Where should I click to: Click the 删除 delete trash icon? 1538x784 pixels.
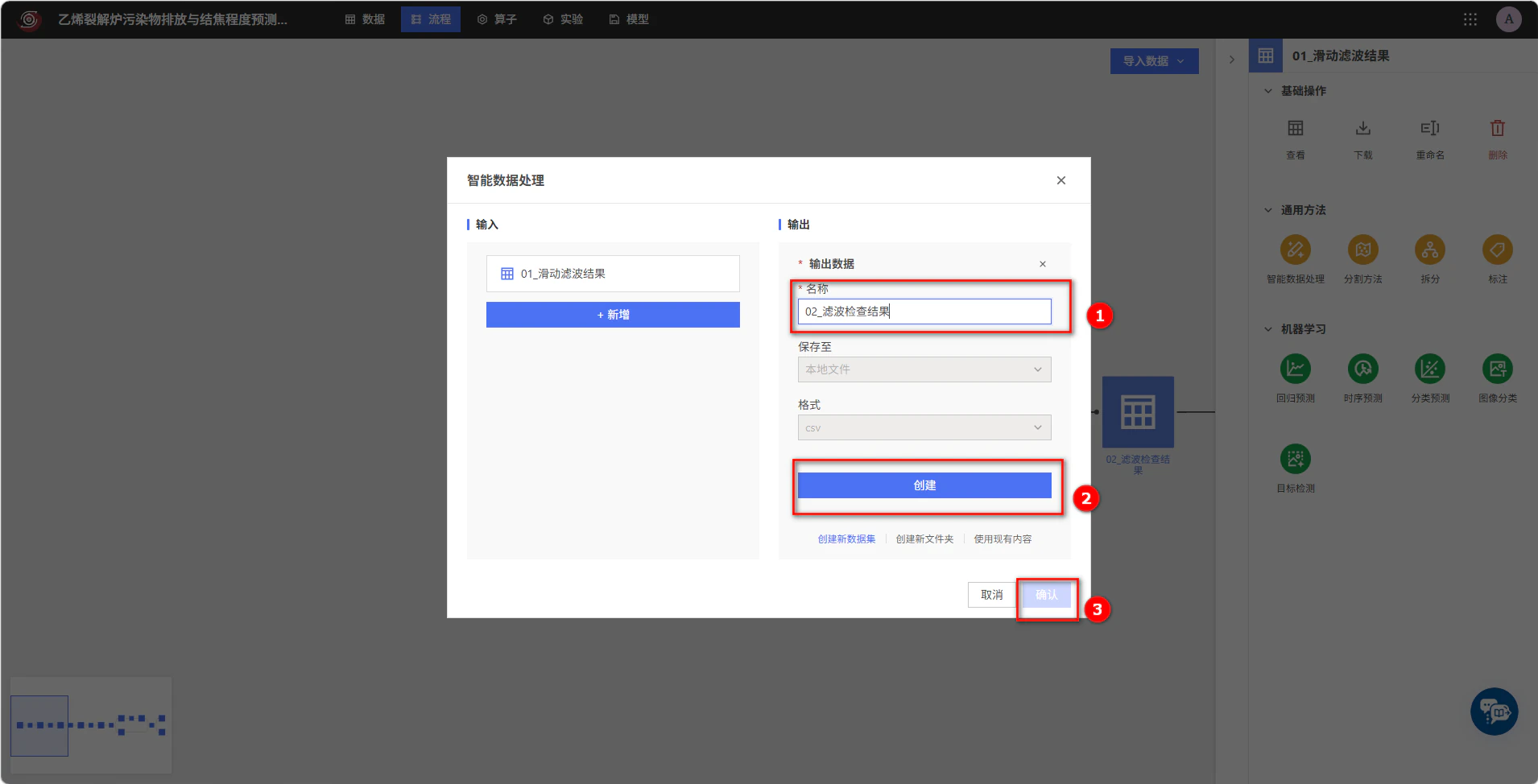(x=1498, y=129)
